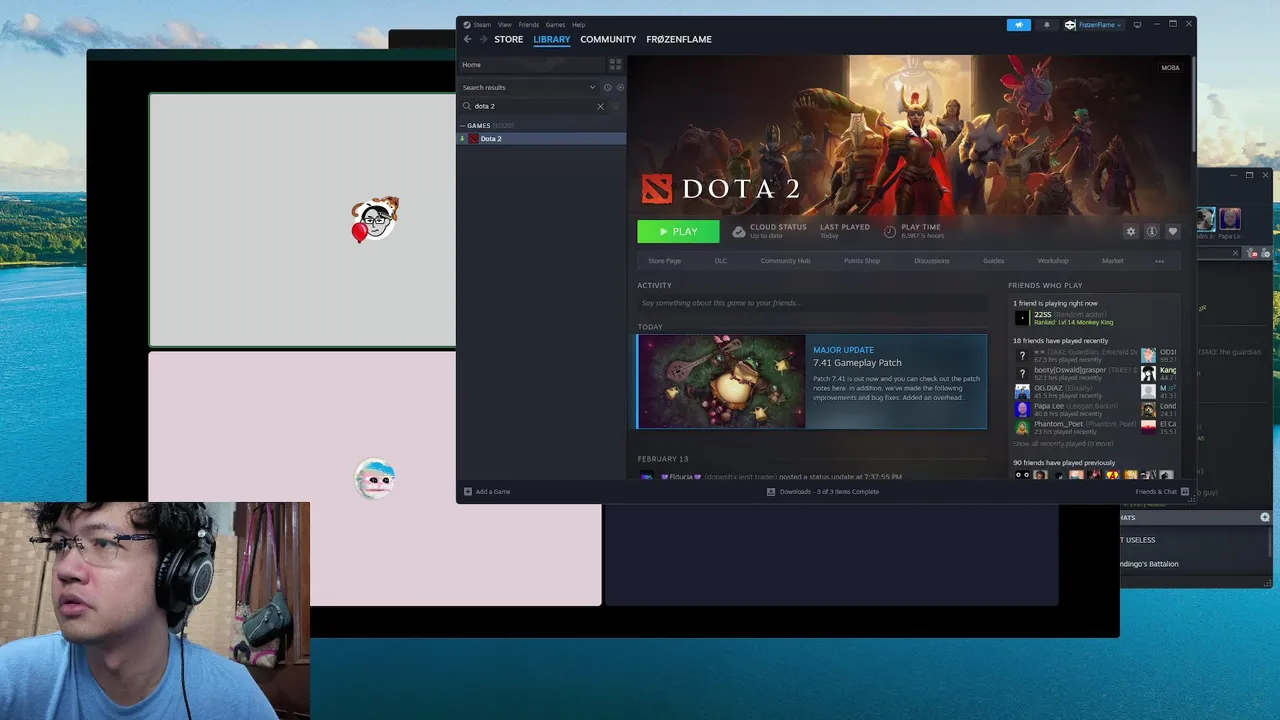Viewport: 1280px width, 720px height.
Task: Open the Games menu
Action: coord(555,25)
